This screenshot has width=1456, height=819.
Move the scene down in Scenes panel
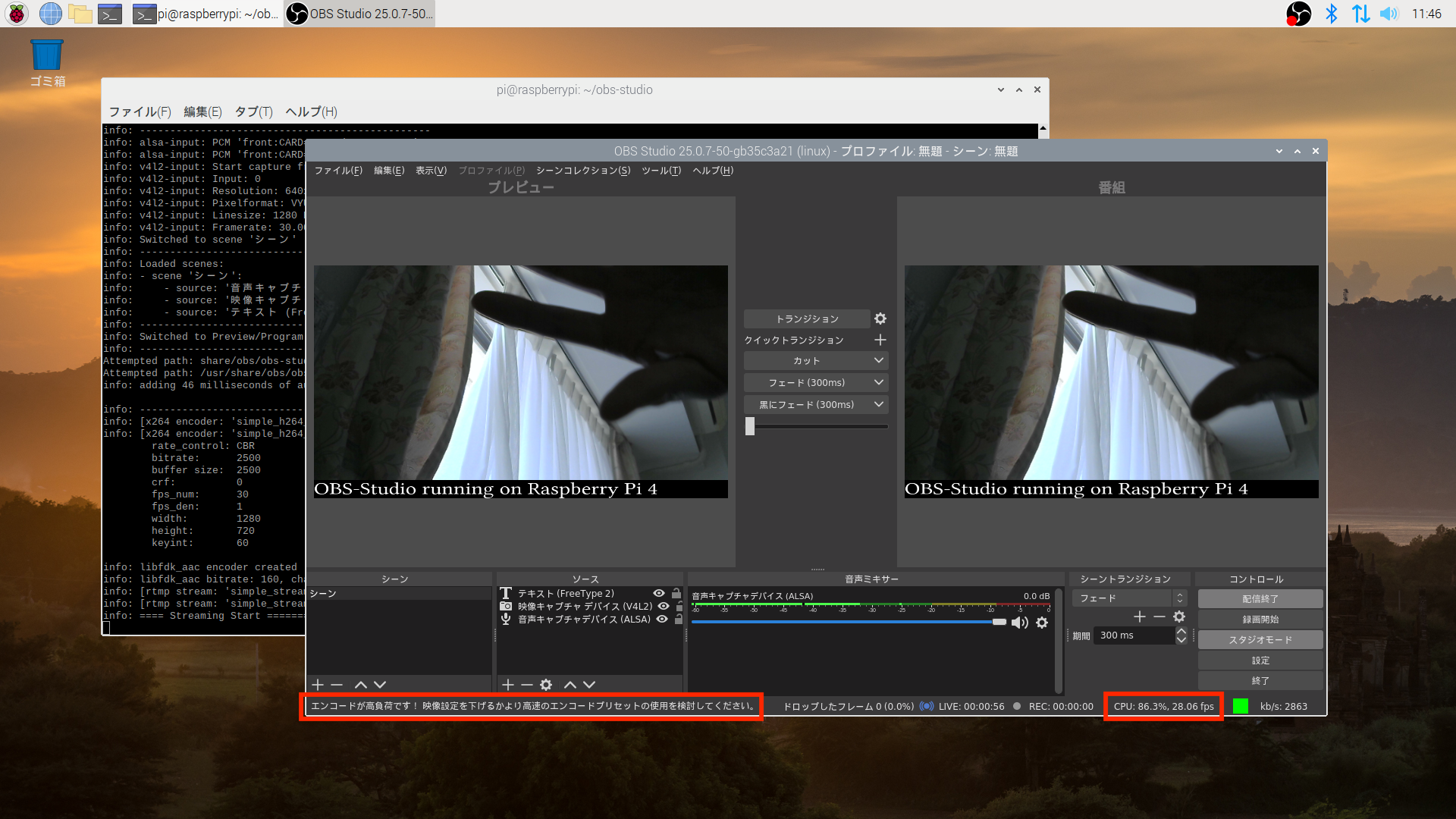pyautogui.click(x=380, y=685)
